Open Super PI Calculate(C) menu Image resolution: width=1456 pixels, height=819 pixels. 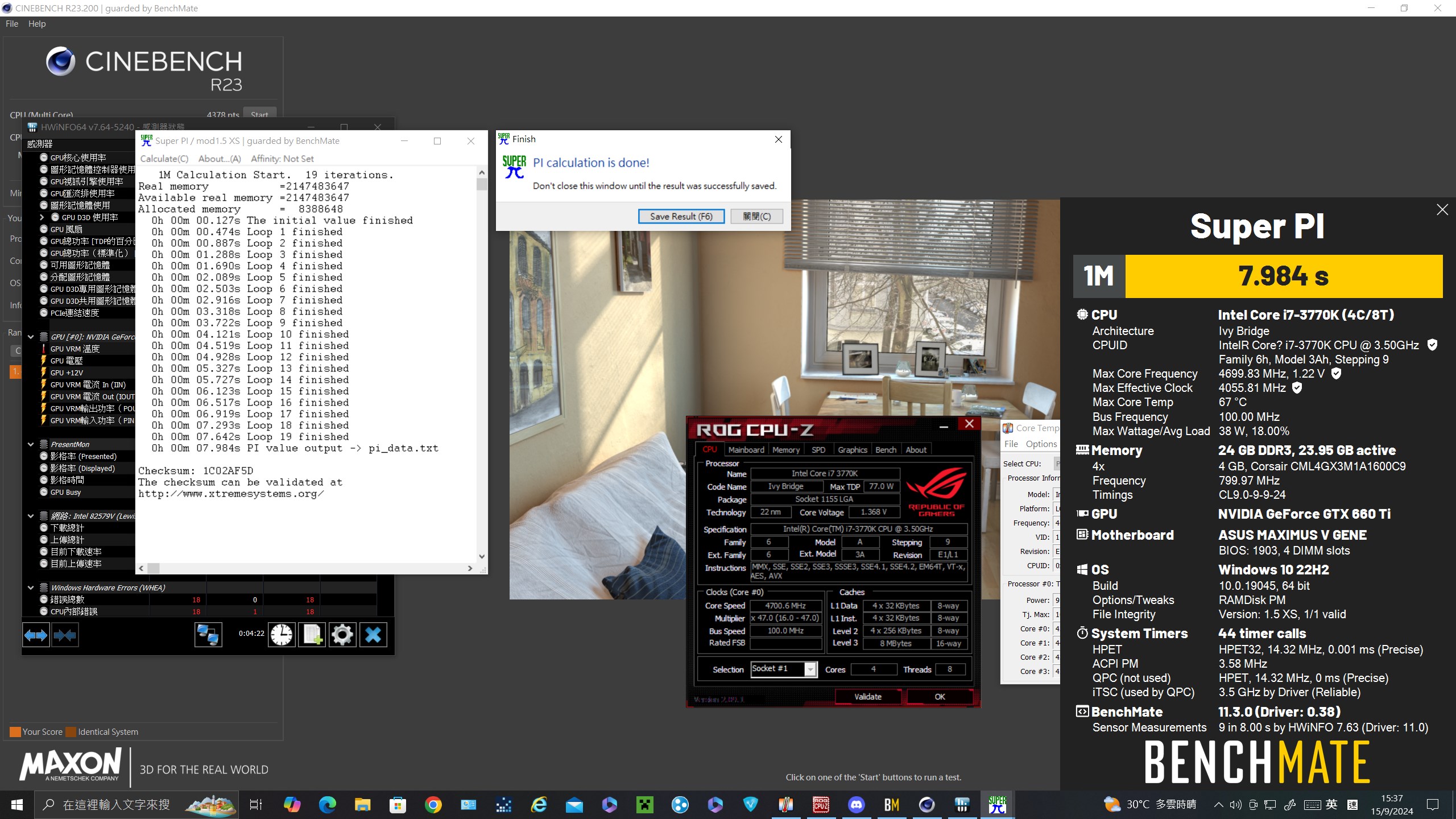tap(164, 159)
